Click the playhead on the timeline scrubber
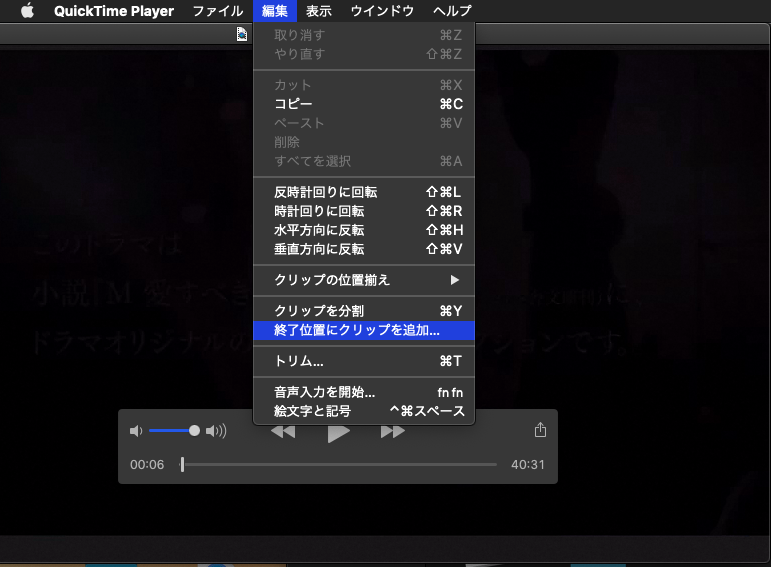Screen dimensions: 771x567 tap(182, 465)
